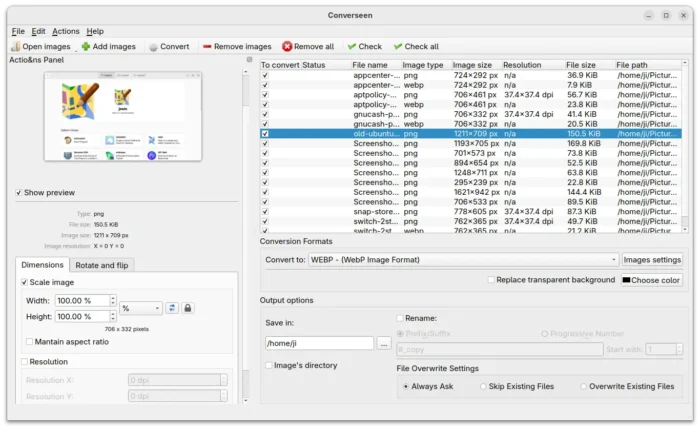Click the Images settings button

point(652,260)
